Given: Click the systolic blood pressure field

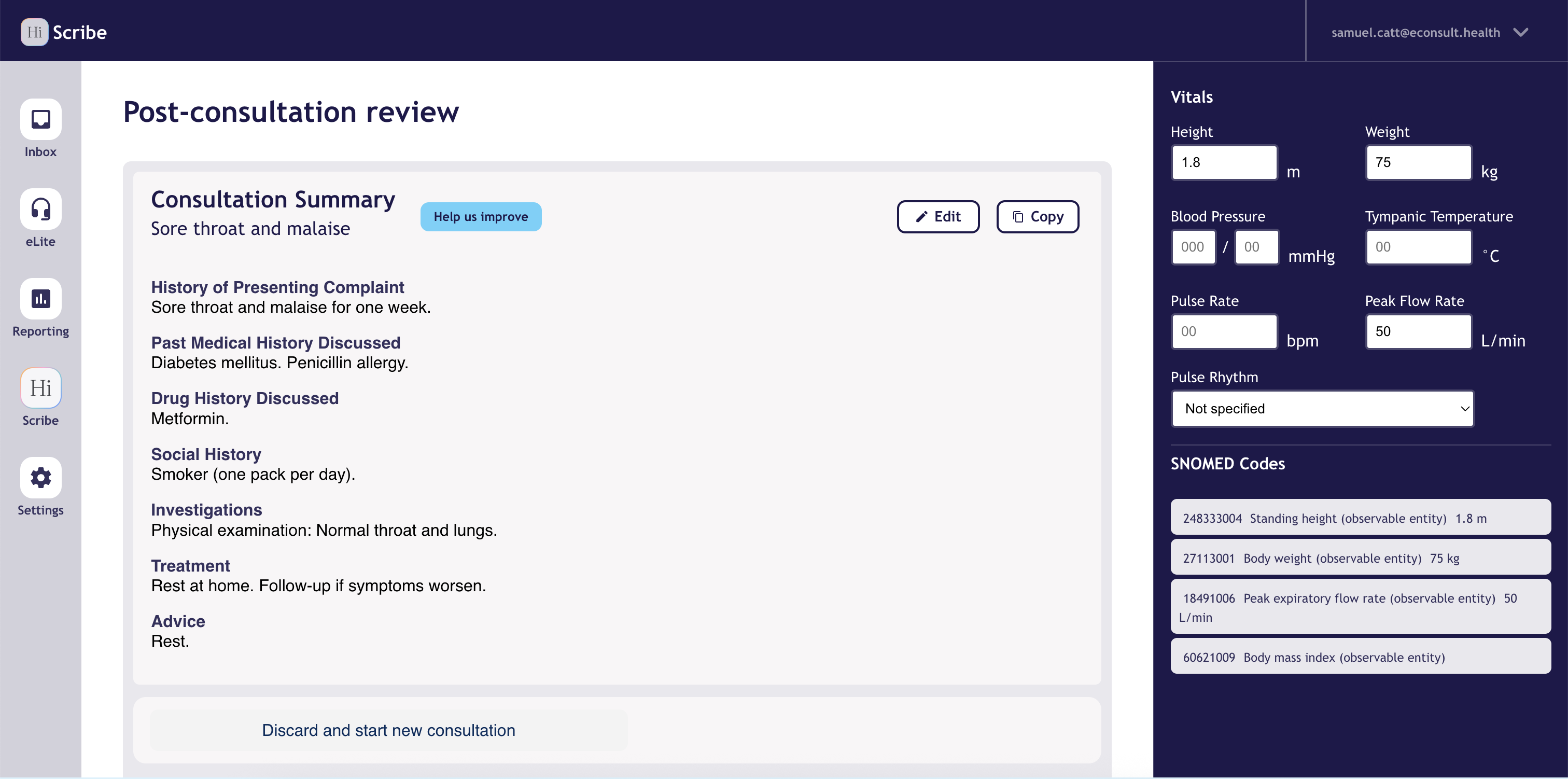Looking at the screenshot, I should pyautogui.click(x=1193, y=247).
